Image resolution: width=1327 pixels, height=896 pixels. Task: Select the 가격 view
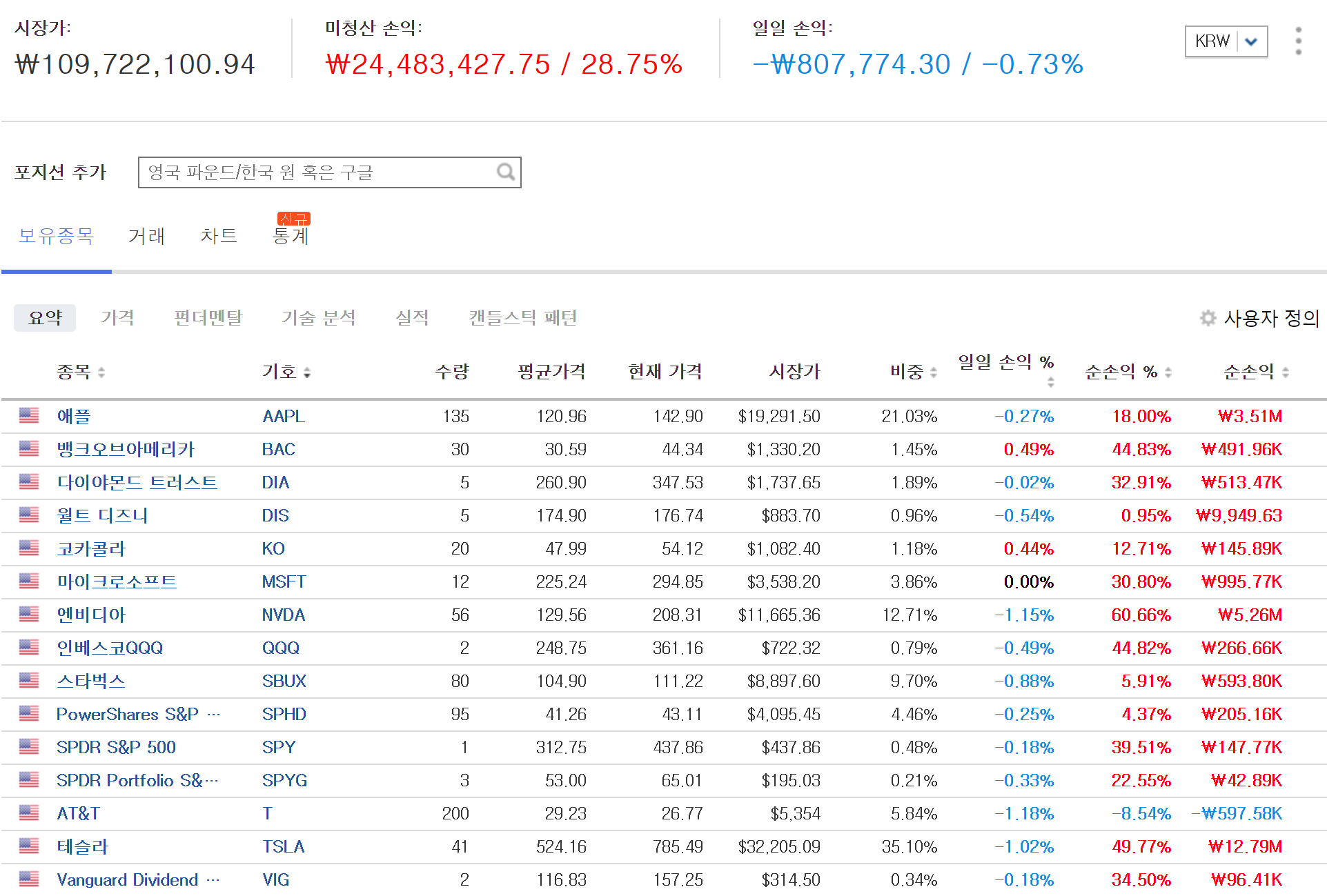tap(117, 318)
